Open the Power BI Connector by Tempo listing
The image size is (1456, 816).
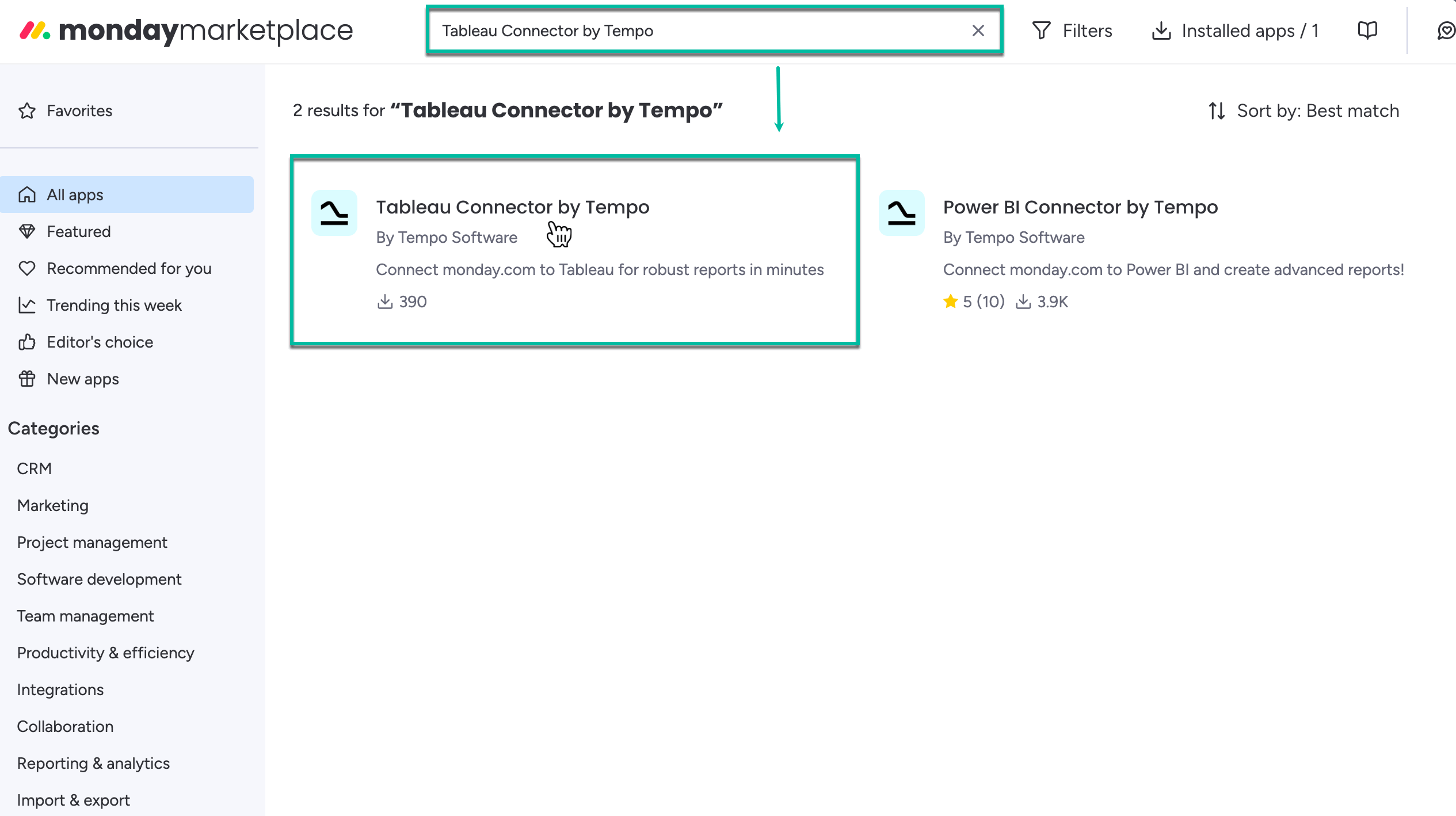point(1080,207)
